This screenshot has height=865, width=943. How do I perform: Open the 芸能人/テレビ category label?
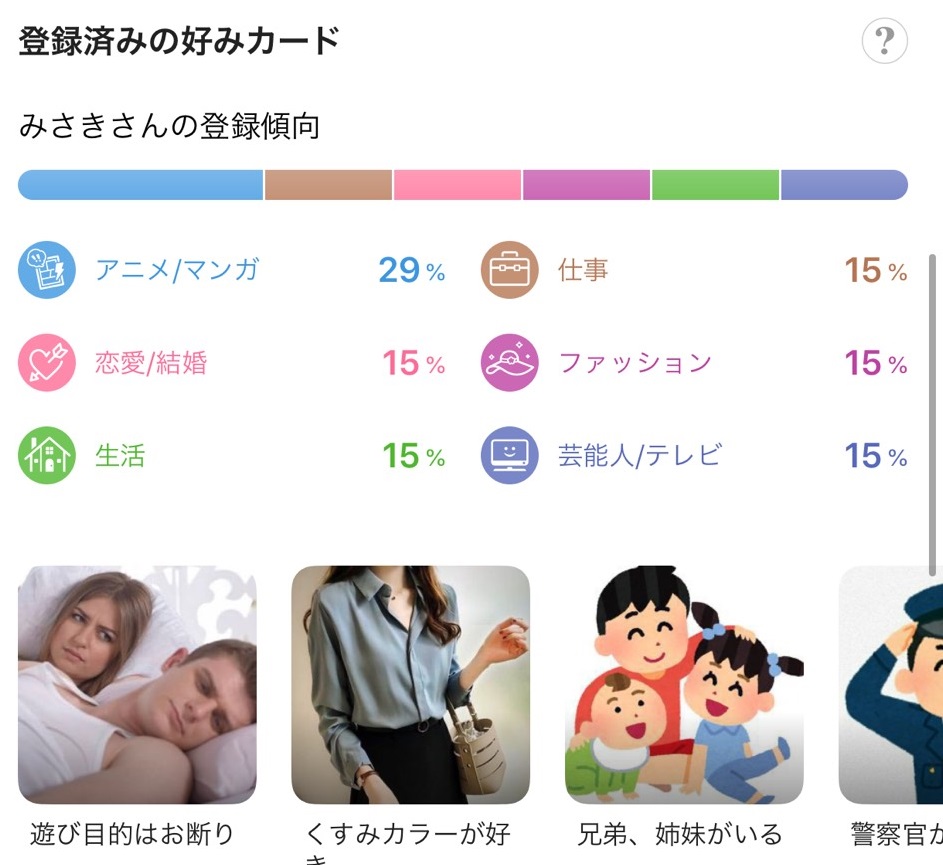640,456
